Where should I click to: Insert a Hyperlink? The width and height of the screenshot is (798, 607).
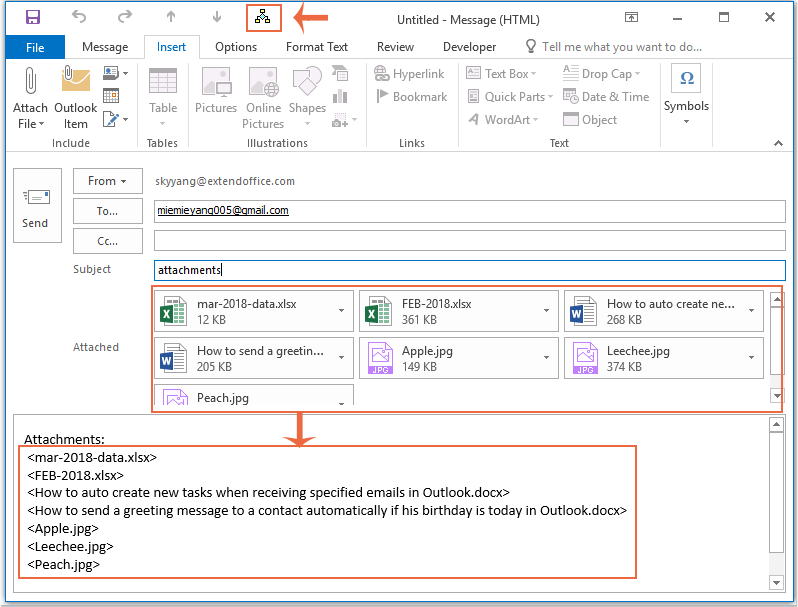point(409,74)
